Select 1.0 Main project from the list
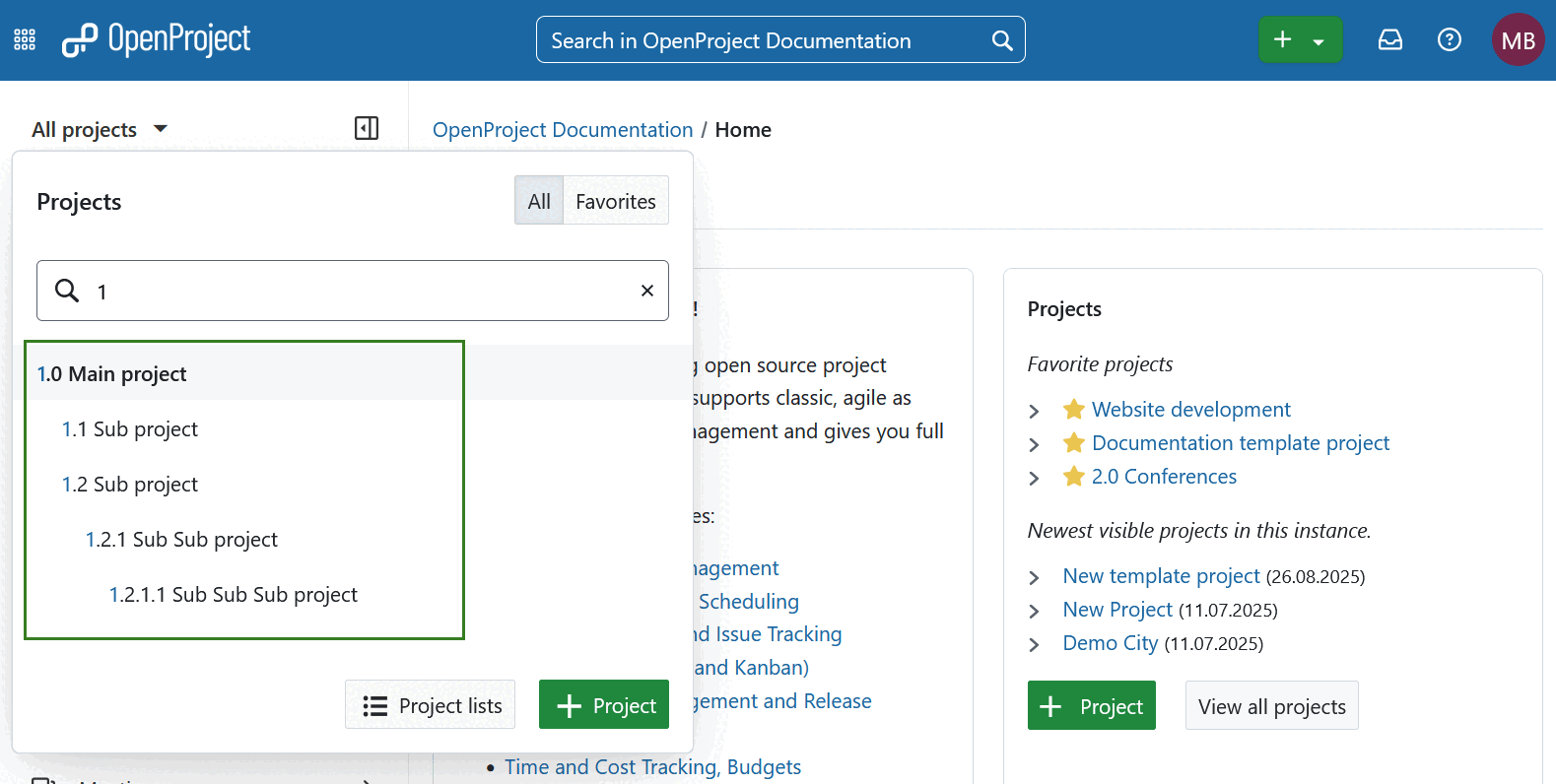The width and height of the screenshot is (1556, 784). coord(112,374)
